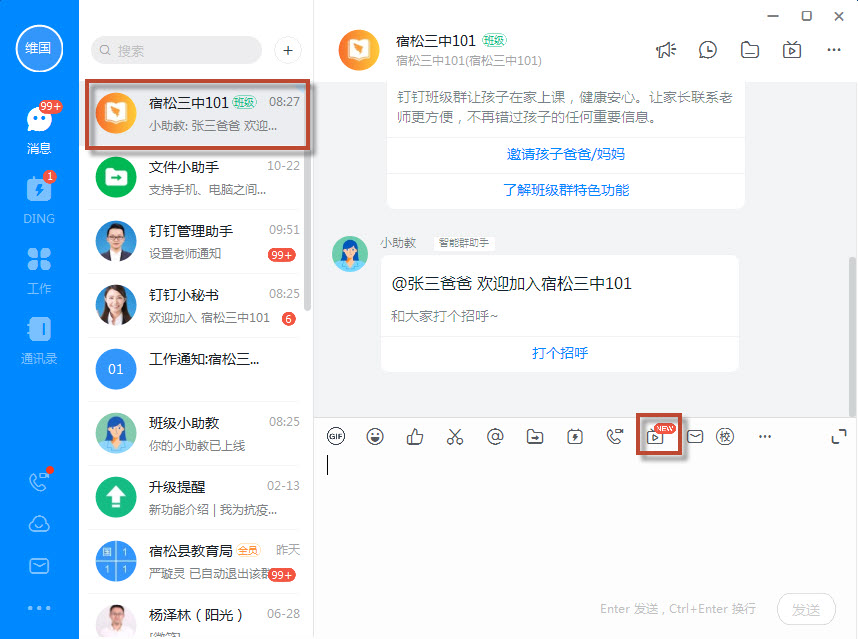
Task: Take a screenshot with the scissors tool
Action: (x=455, y=437)
